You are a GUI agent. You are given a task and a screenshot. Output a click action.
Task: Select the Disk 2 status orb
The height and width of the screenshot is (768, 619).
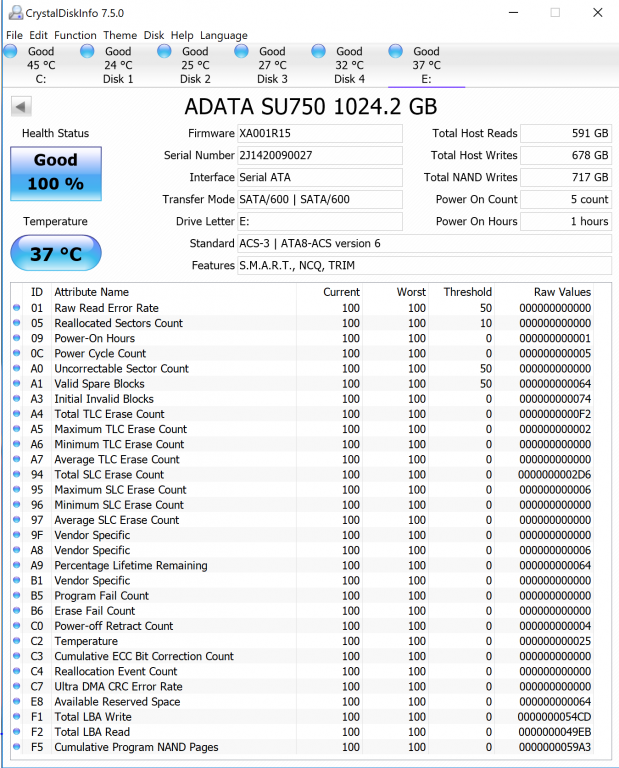click(166, 52)
